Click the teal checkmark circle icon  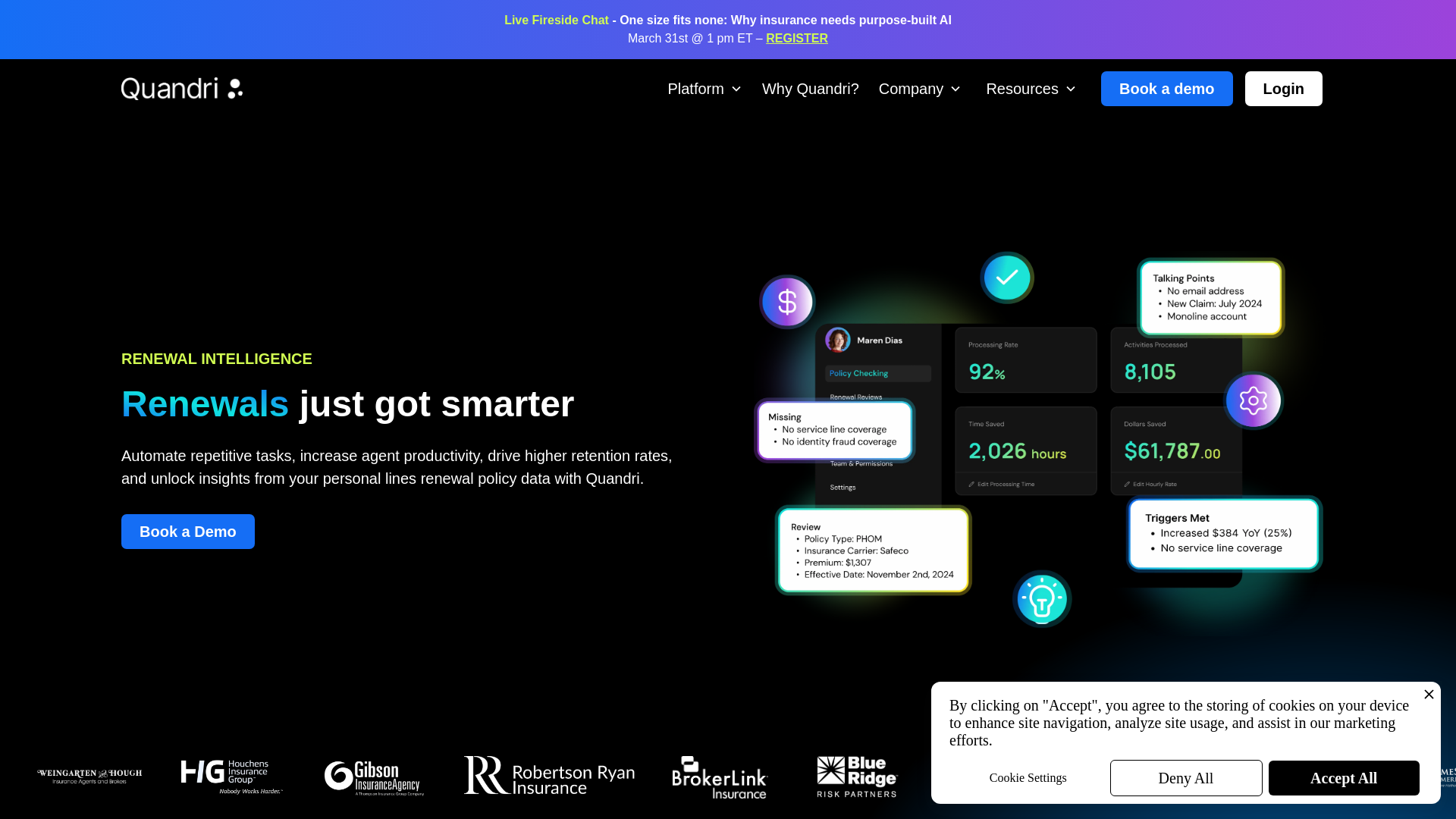tap(1007, 278)
